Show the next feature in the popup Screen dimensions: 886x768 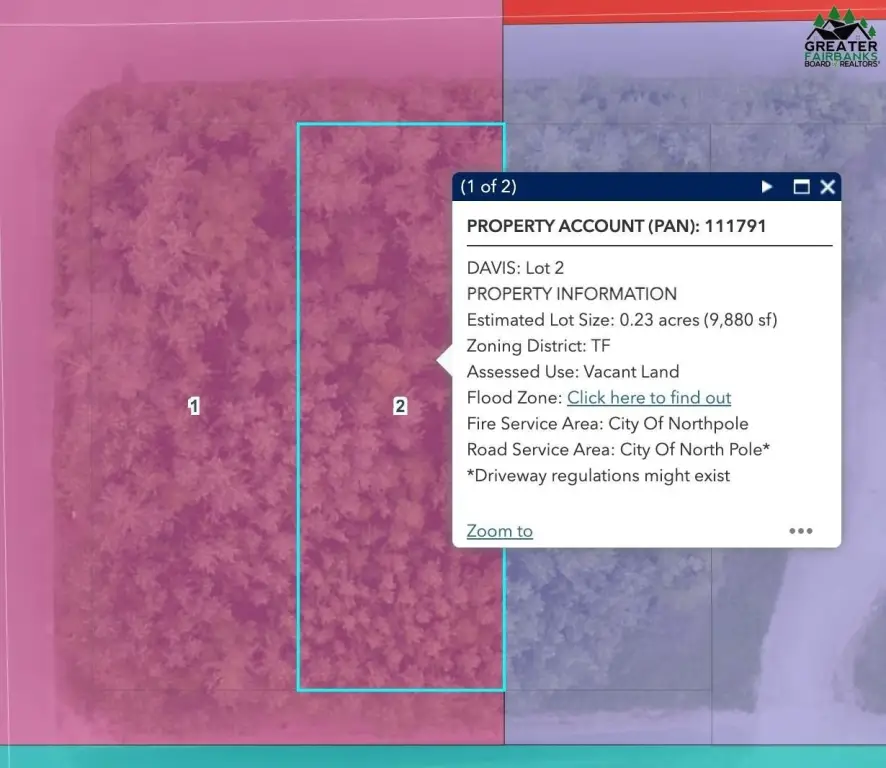pyautogui.click(x=767, y=187)
